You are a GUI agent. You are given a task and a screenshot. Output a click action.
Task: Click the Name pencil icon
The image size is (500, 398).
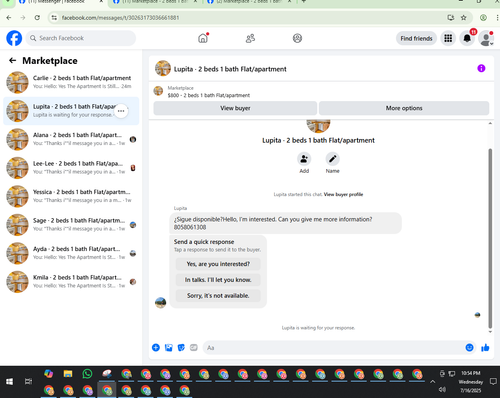click(x=333, y=159)
